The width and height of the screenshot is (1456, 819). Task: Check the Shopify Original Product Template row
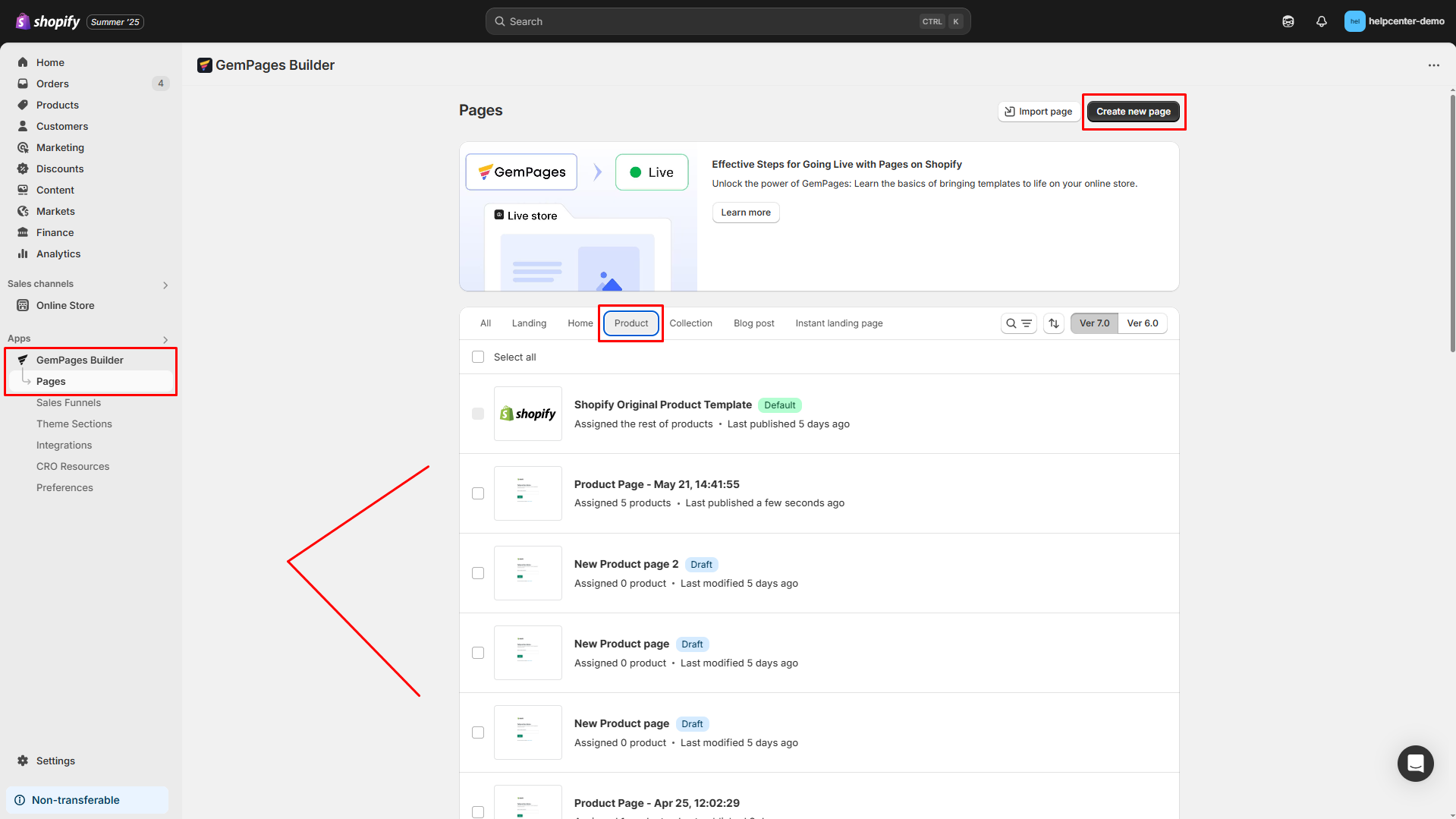(x=478, y=414)
